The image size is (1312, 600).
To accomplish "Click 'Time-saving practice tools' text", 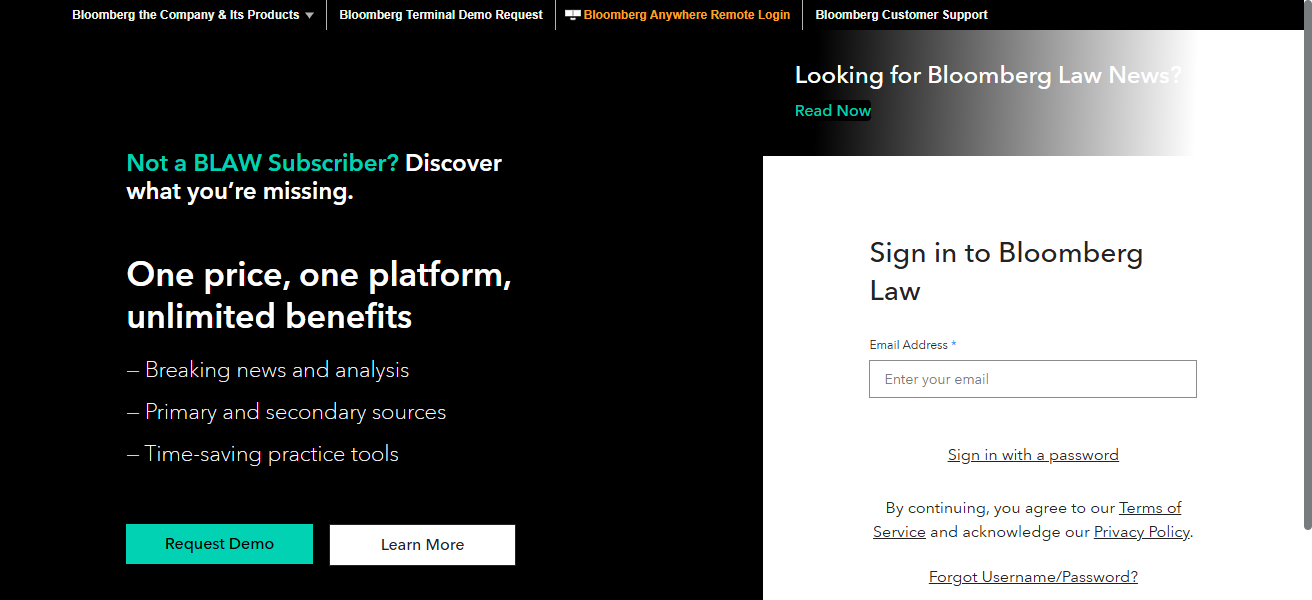I will click(x=262, y=454).
